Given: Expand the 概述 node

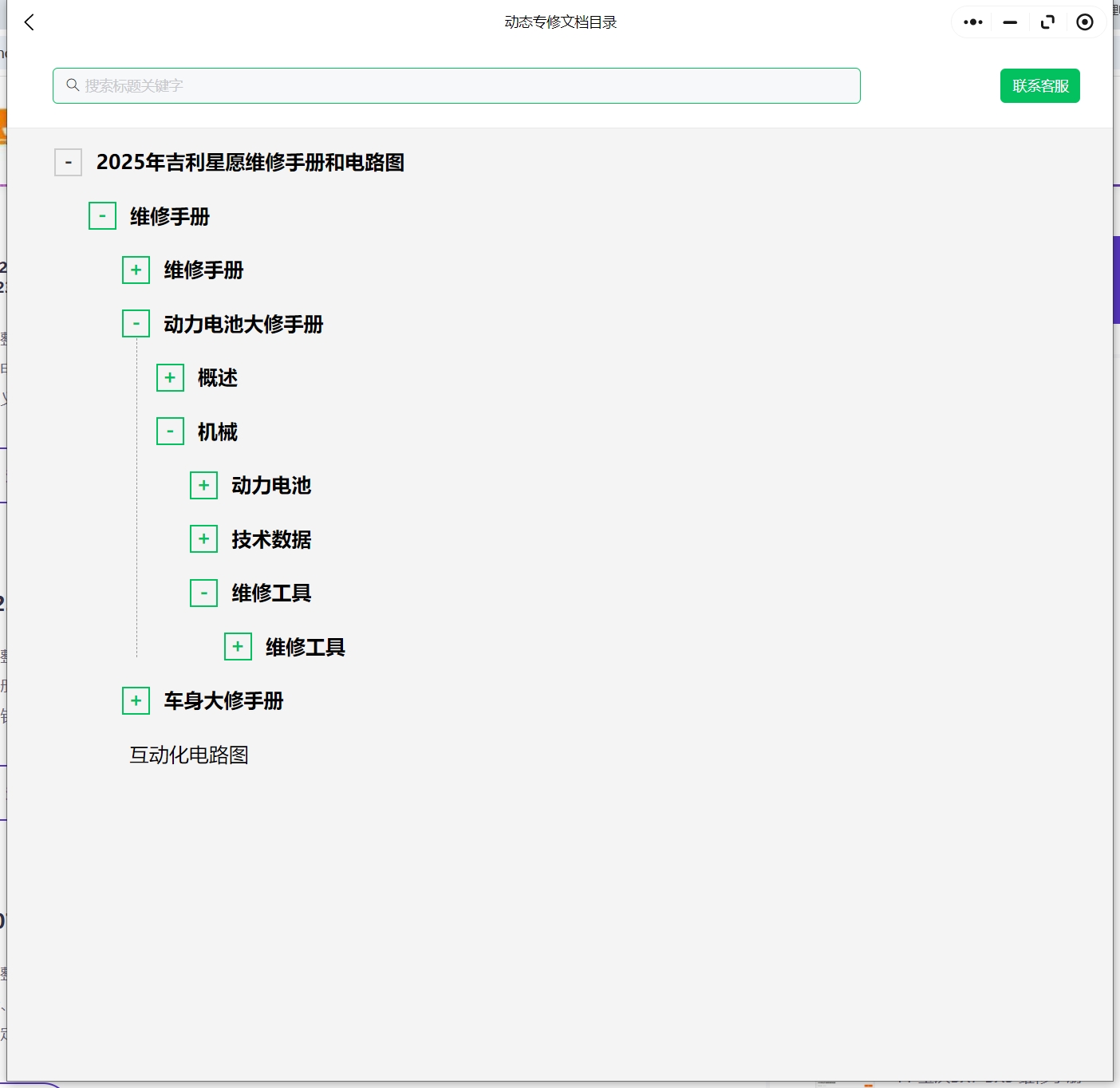Looking at the screenshot, I should (170, 376).
